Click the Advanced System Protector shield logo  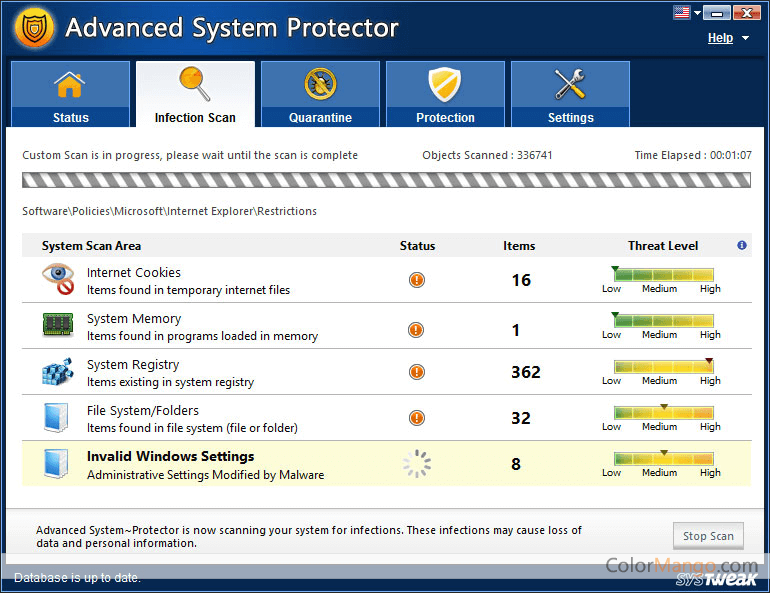click(x=34, y=28)
